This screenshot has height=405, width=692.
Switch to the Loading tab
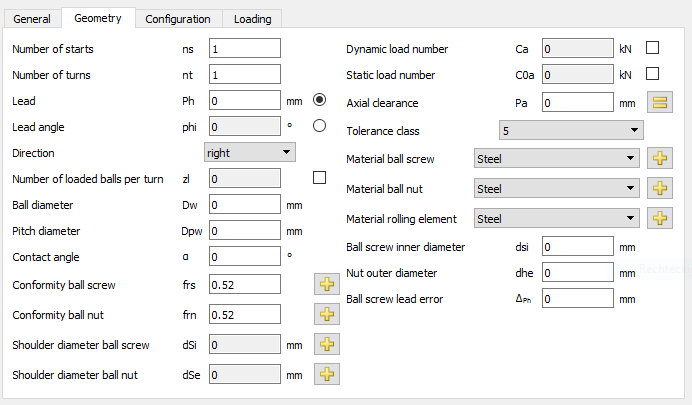(252, 18)
